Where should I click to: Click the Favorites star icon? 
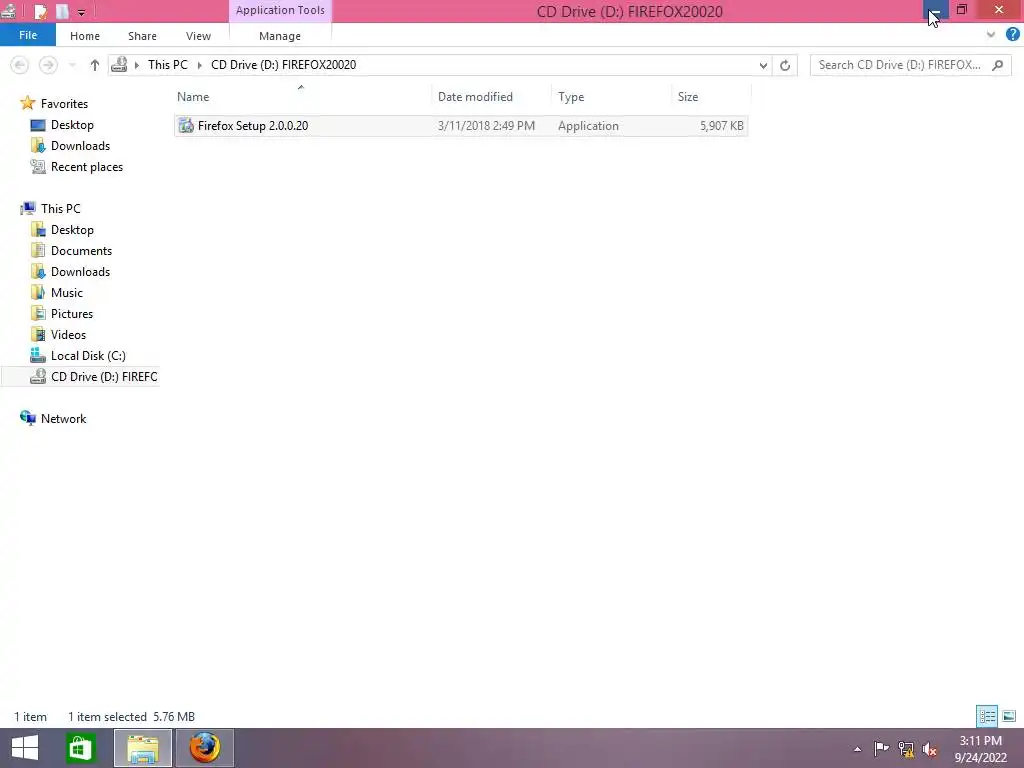(27, 103)
